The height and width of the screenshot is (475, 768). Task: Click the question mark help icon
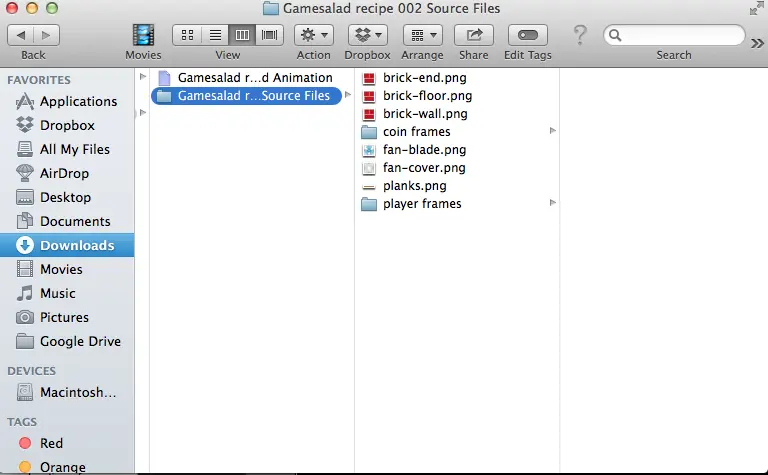pyautogui.click(x=580, y=35)
